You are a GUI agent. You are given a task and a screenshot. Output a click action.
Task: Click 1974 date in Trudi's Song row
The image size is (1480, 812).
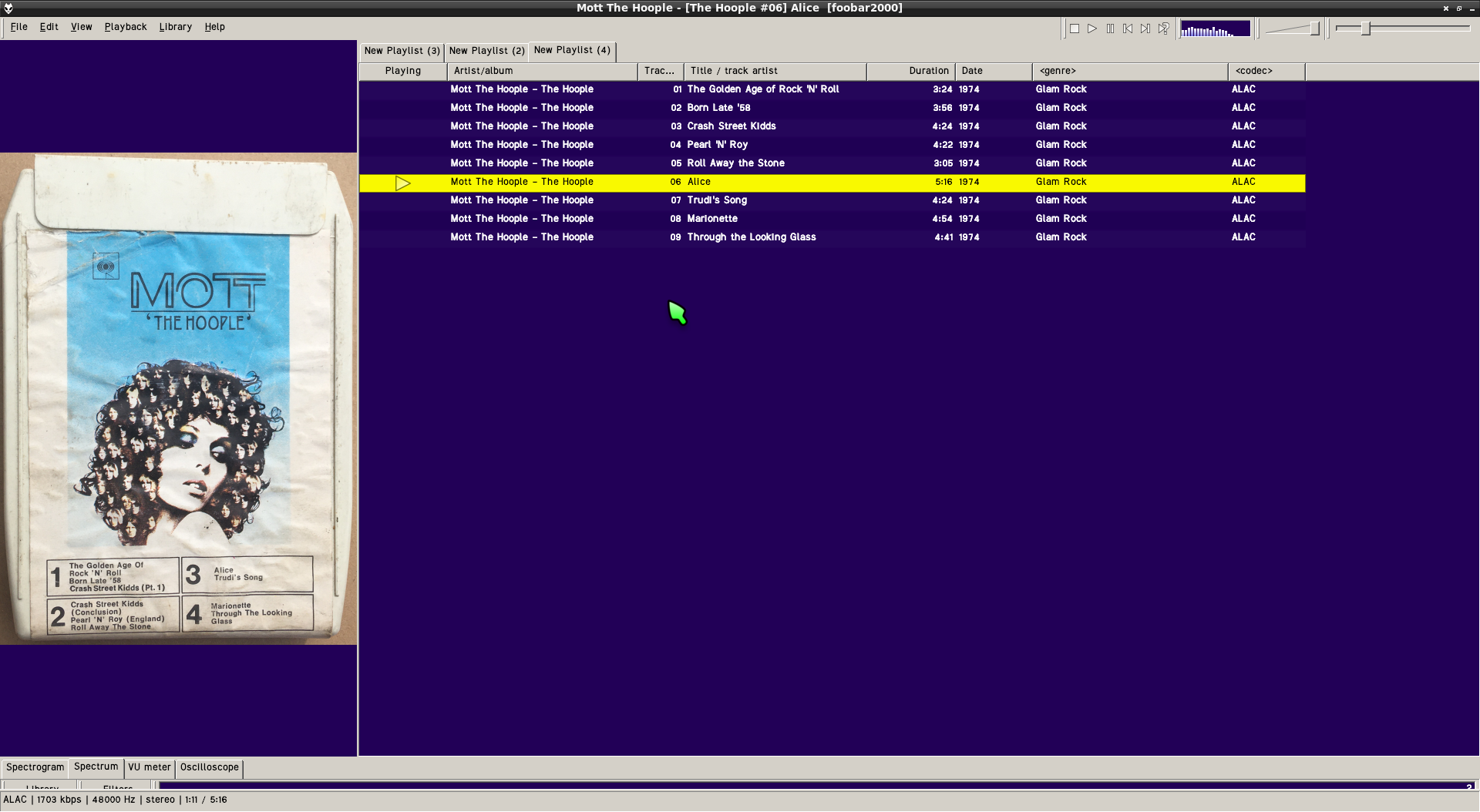coord(969,200)
